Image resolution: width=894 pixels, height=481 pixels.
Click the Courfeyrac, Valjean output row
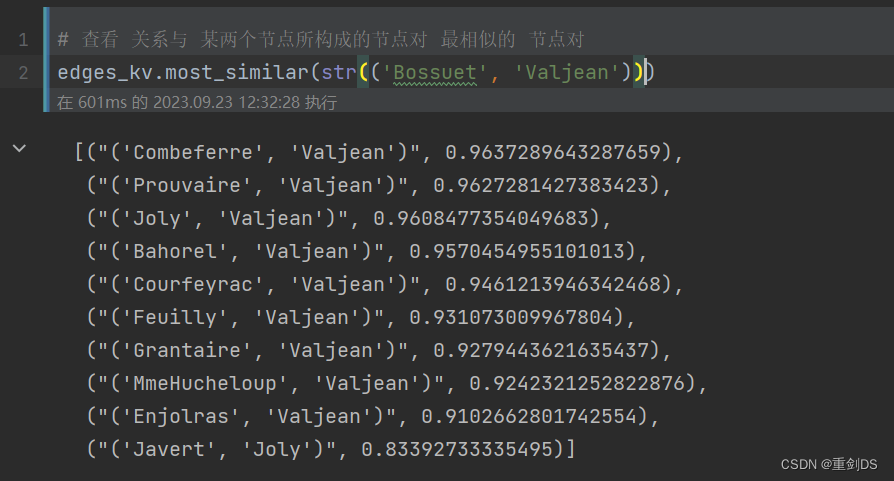[385, 285]
